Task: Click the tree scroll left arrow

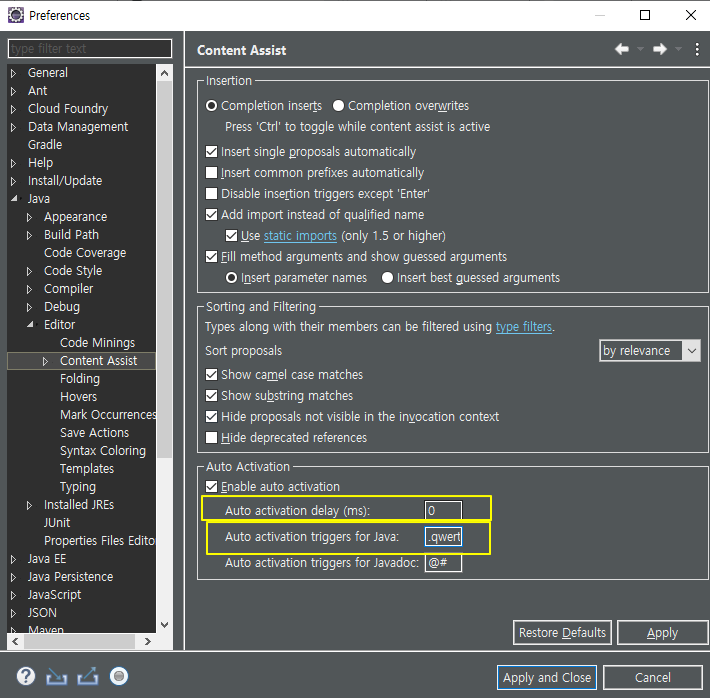Action: click(15, 641)
